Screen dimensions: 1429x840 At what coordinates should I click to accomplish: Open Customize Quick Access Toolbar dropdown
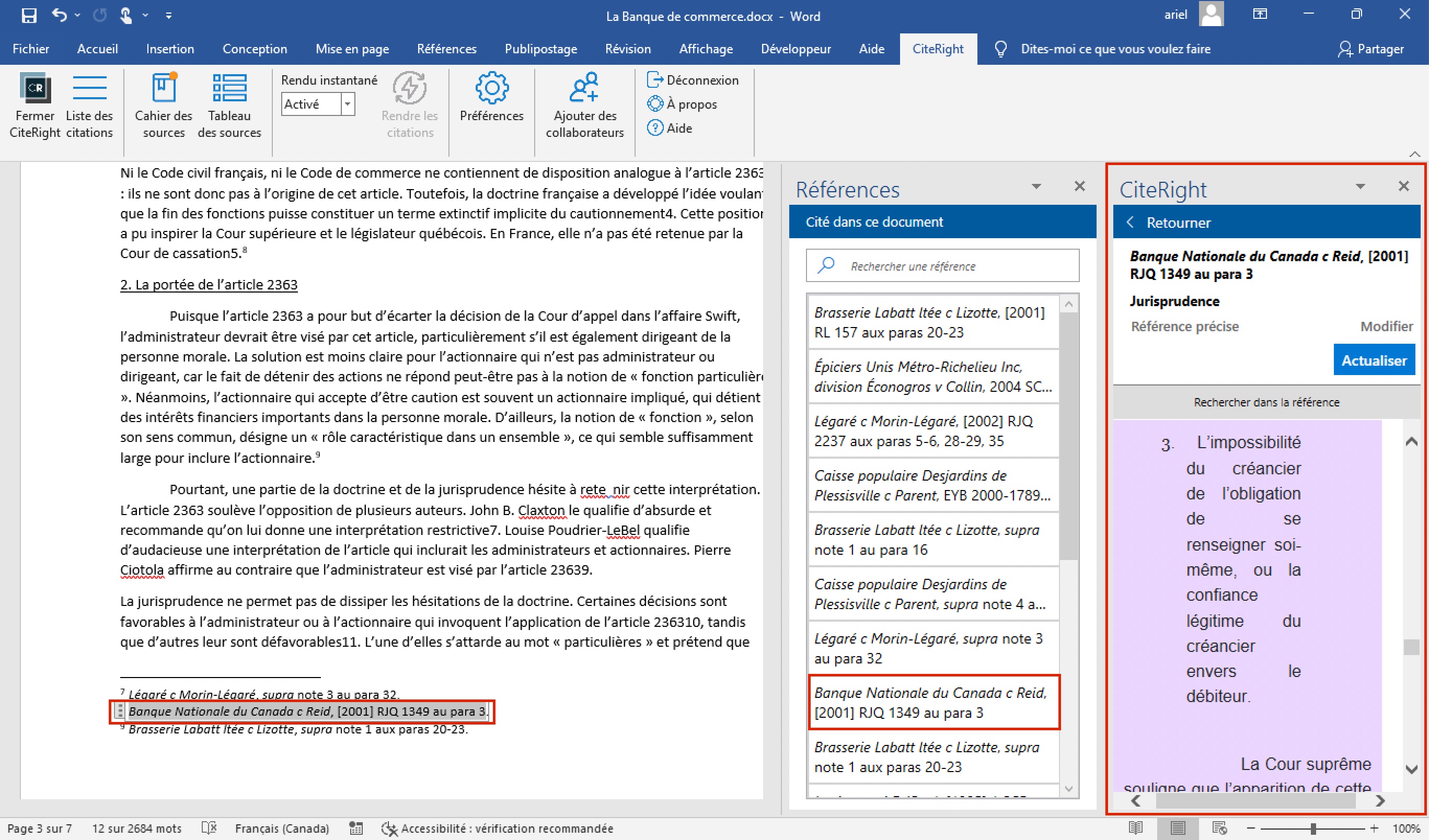coord(168,15)
